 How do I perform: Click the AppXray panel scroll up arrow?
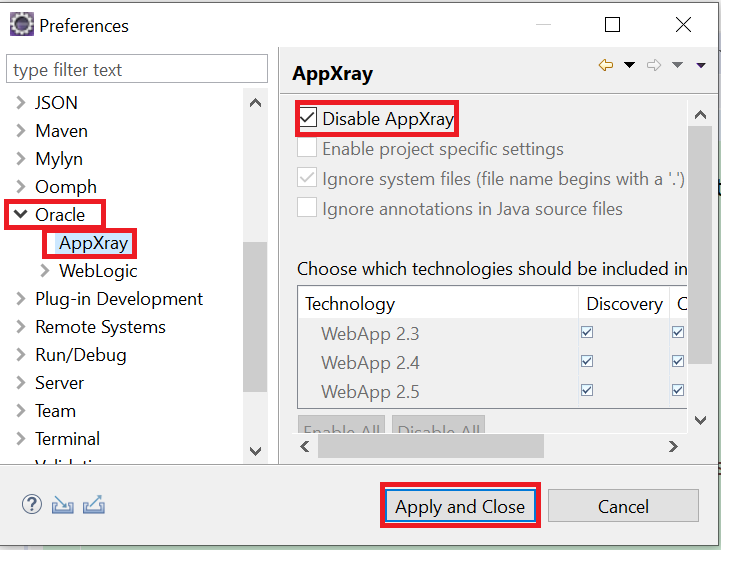(x=700, y=114)
